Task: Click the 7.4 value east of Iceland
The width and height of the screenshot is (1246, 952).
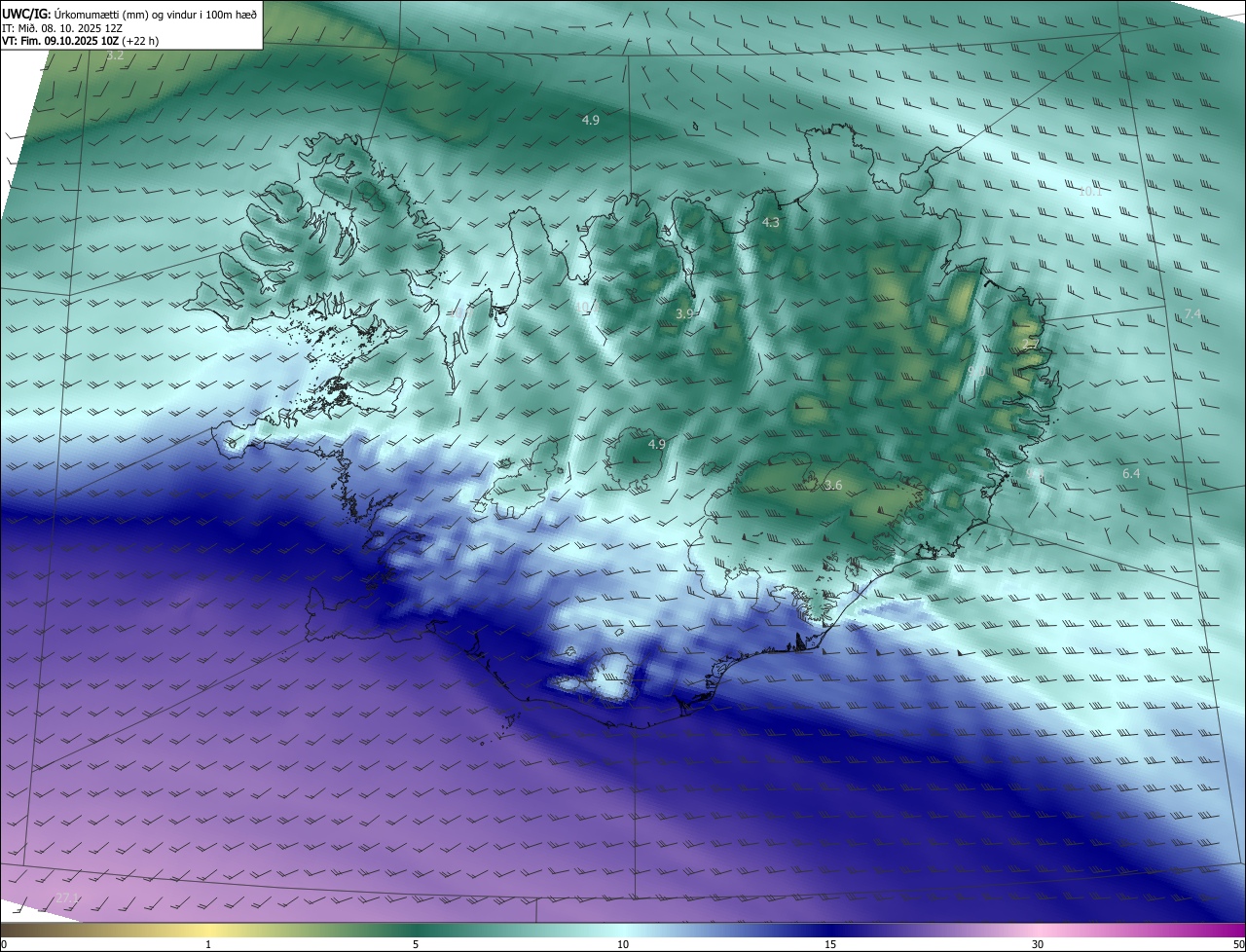Action: click(1192, 313)
